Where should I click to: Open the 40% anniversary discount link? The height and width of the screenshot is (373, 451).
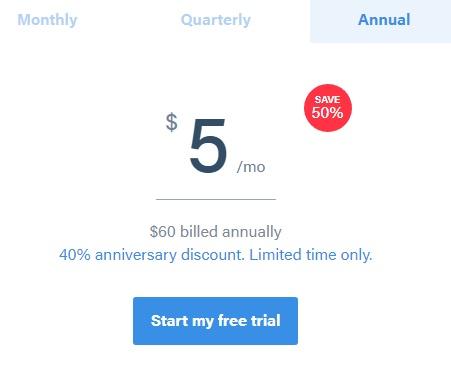tap(151, 255)
